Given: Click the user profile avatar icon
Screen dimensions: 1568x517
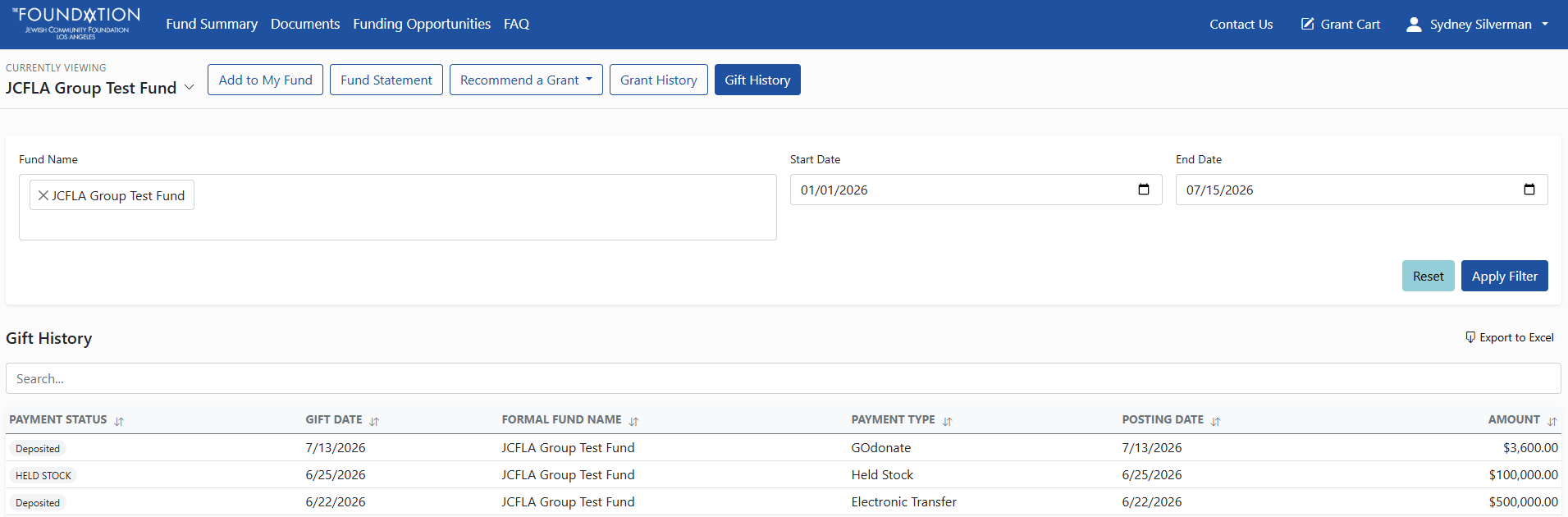Looking at the screenshot, I should pyautogui.click(x=1414, y=25).
